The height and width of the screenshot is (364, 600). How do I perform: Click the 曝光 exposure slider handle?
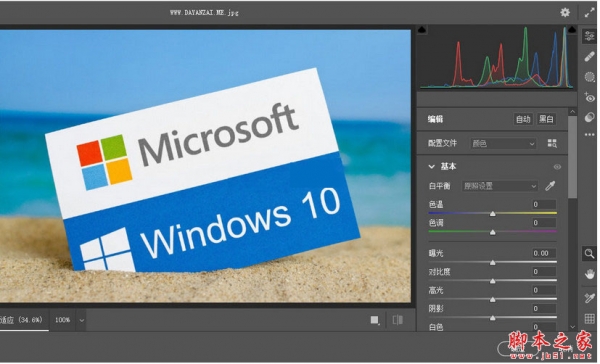(x=493, y=263)
